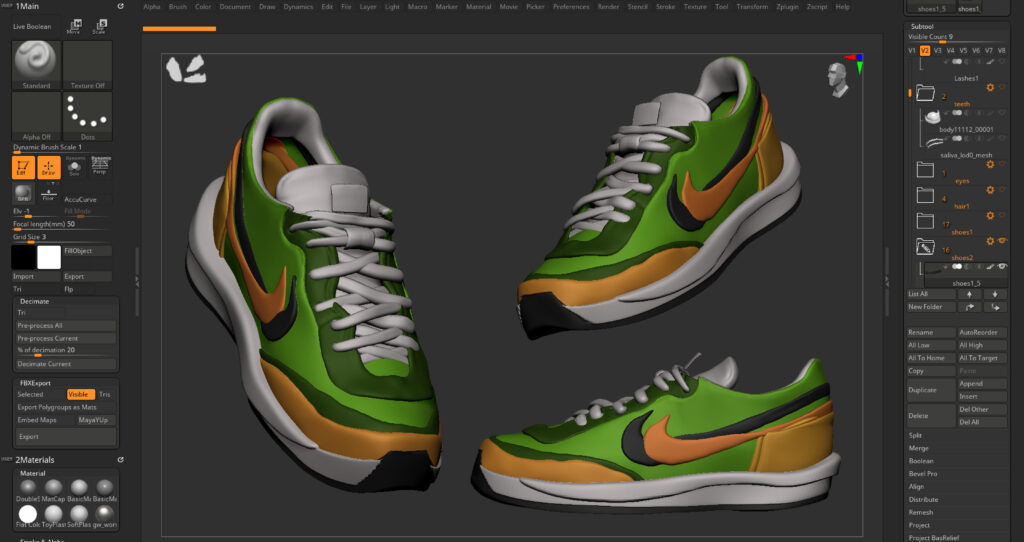Click the shoes thumbnail in viewport corner
1024x542 pixels.
(186, 69)
